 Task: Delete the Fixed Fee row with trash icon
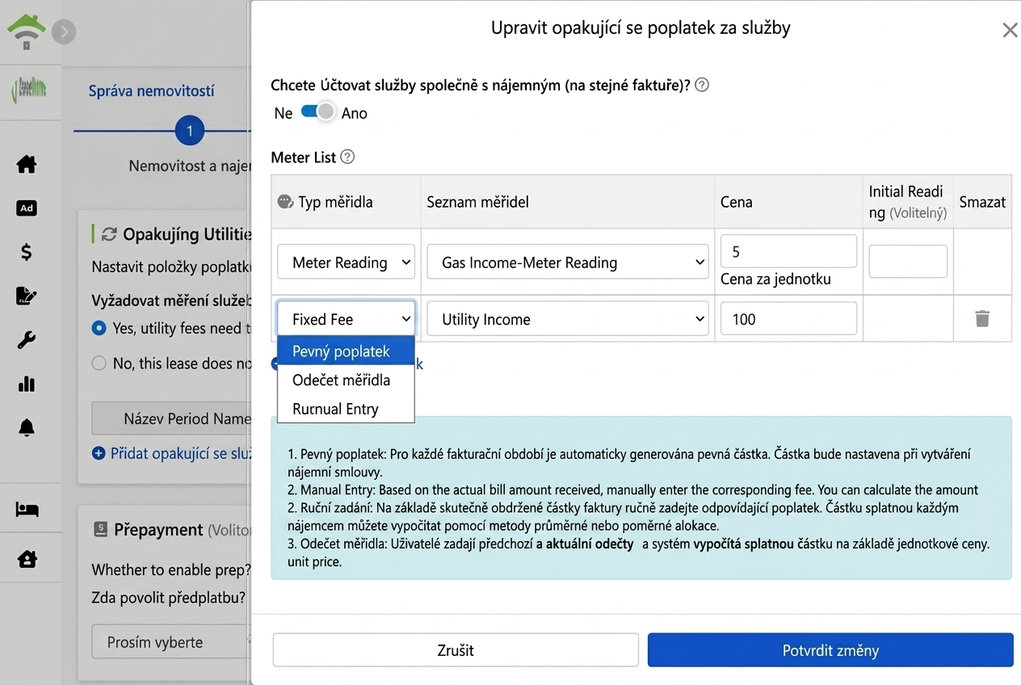[x=982, y=318]
